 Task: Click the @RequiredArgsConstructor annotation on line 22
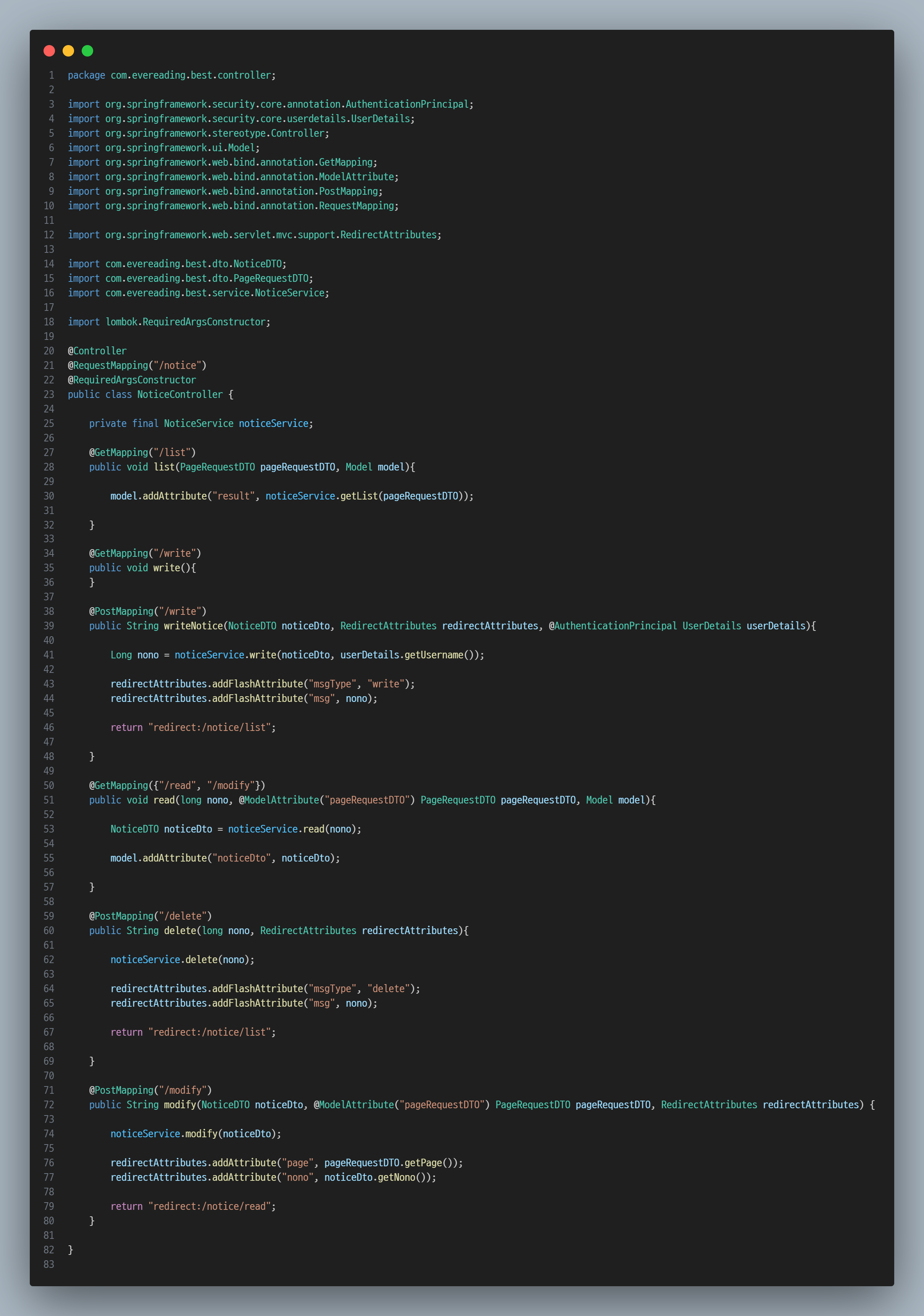point(132,380)
